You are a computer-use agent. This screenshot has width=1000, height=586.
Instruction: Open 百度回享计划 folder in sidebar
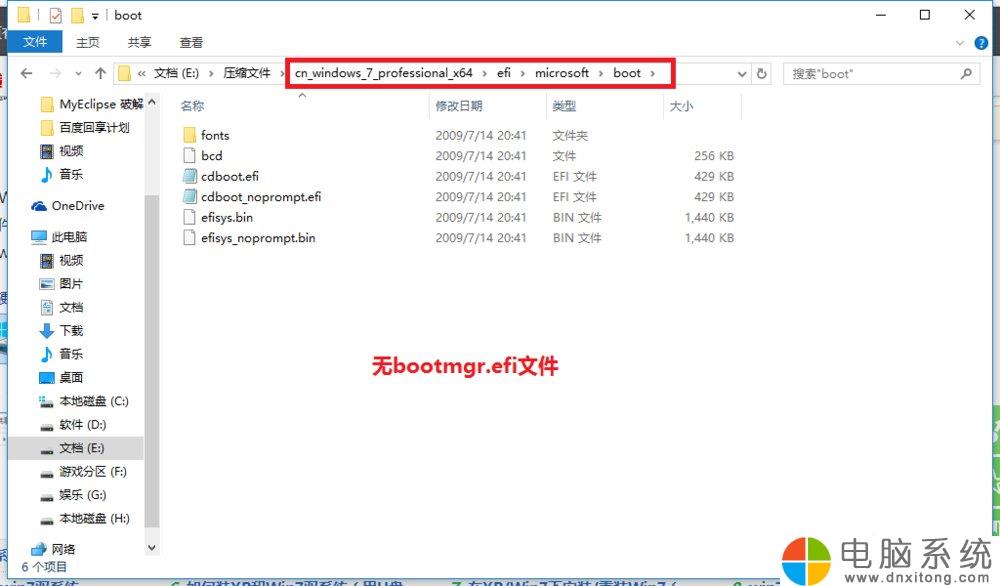[85, 128]
